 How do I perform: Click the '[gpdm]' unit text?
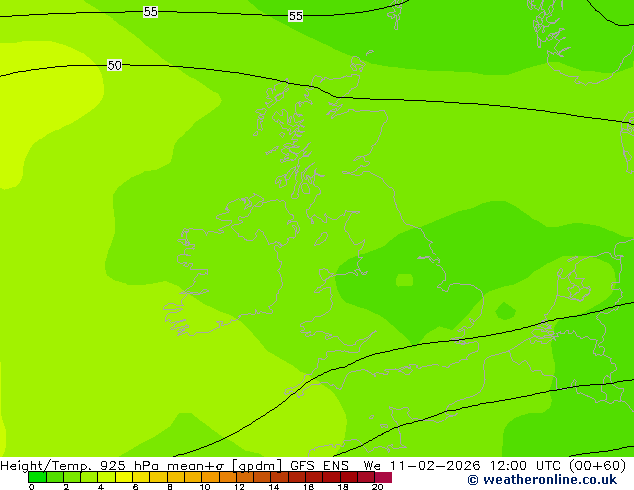[x=257, y=466]
